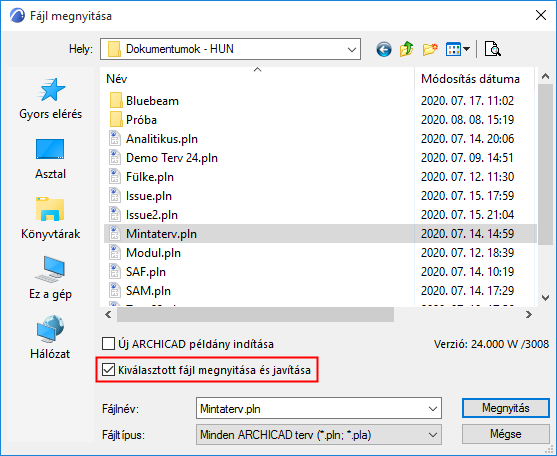Select the Demo Terv 24.pln file
Screen dimensions: 557x456
click(172, 158)
